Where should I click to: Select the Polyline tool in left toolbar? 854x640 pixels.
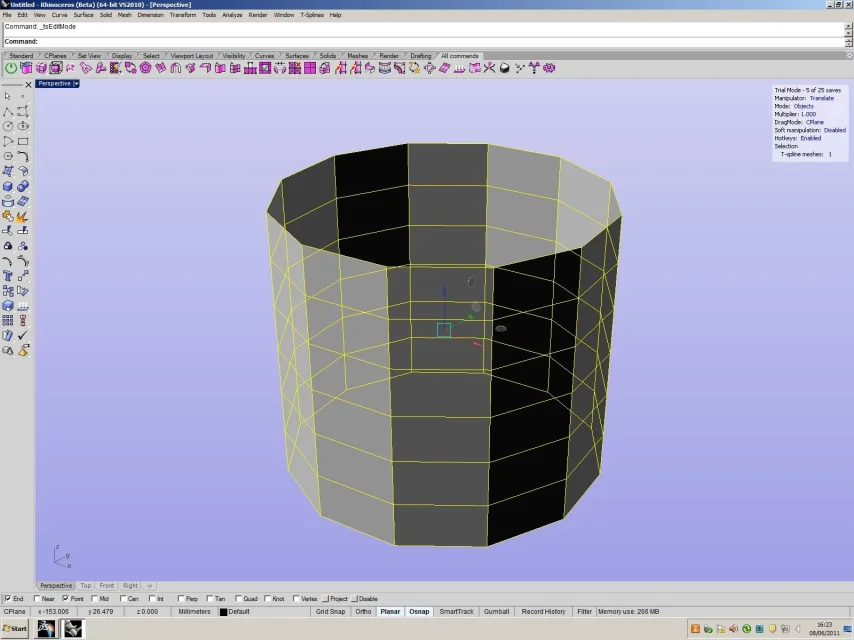8,111
